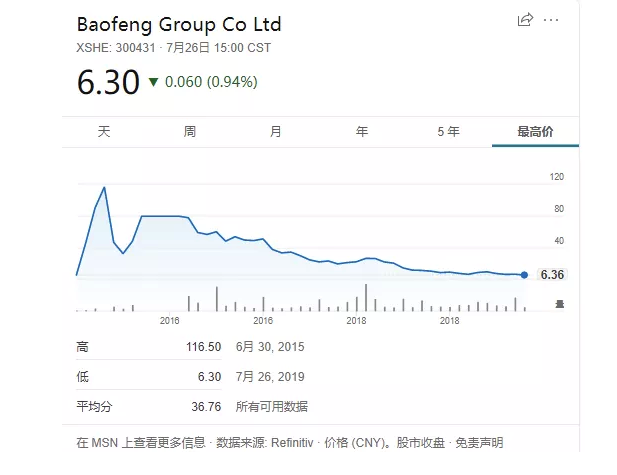Select the 天 (day) range tab
Viewport: 617px width, 475px height.
[104, 132]
